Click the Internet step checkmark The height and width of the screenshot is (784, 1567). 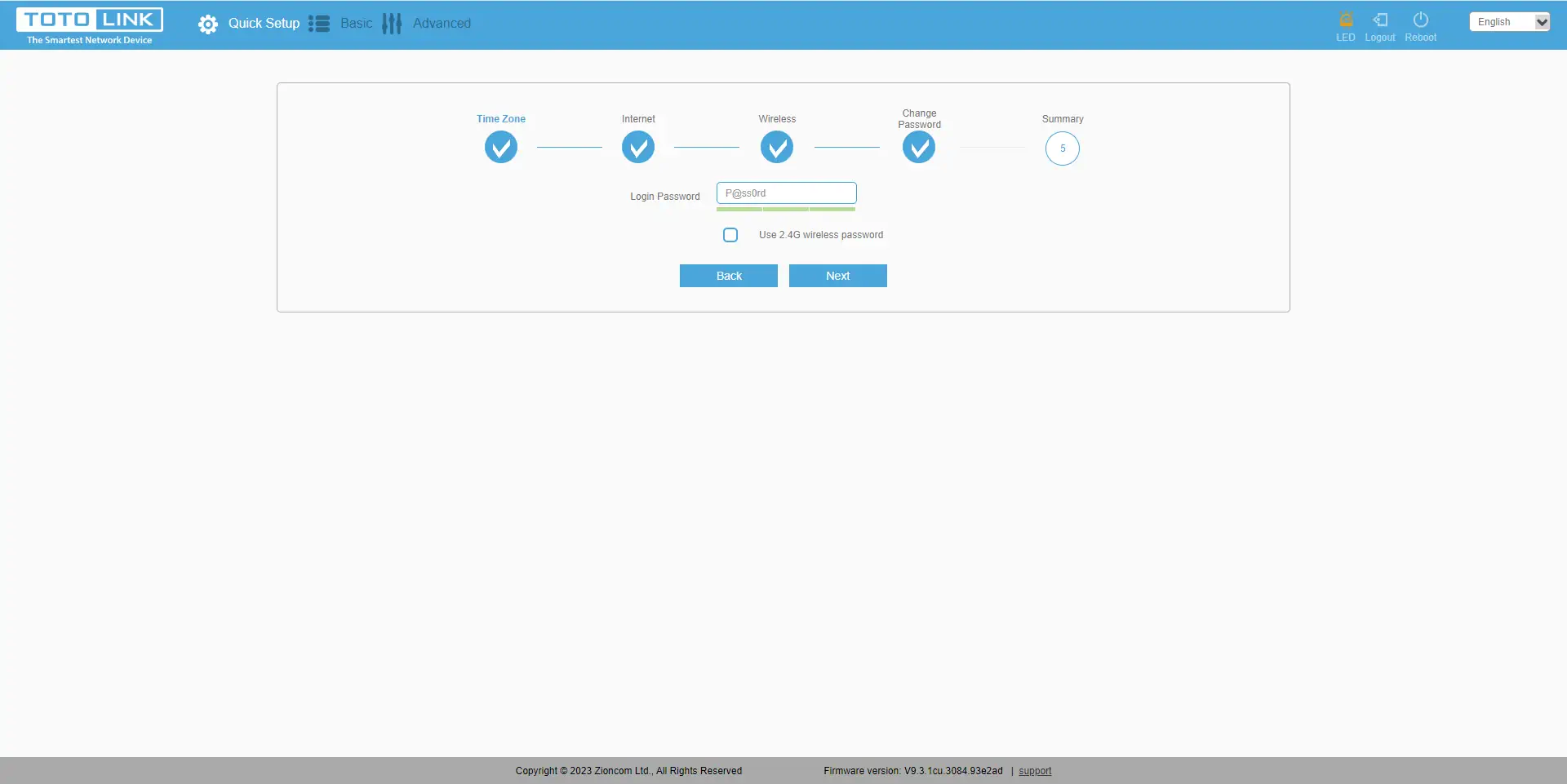638,148
